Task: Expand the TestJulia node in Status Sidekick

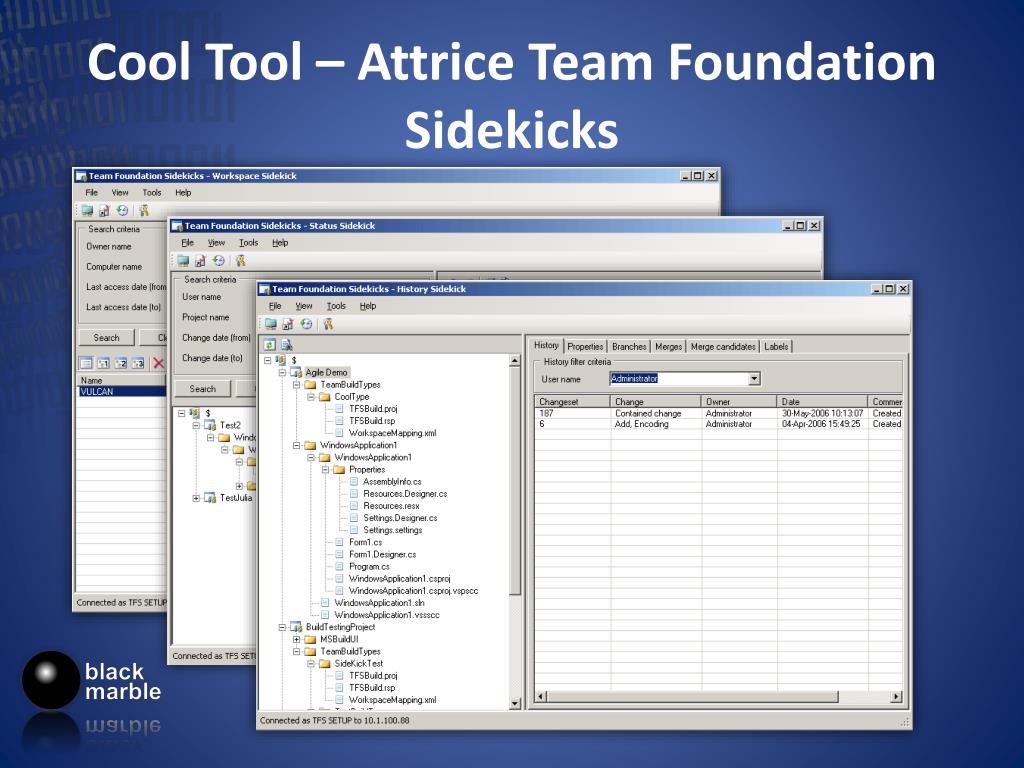Action: coord(196,498)
